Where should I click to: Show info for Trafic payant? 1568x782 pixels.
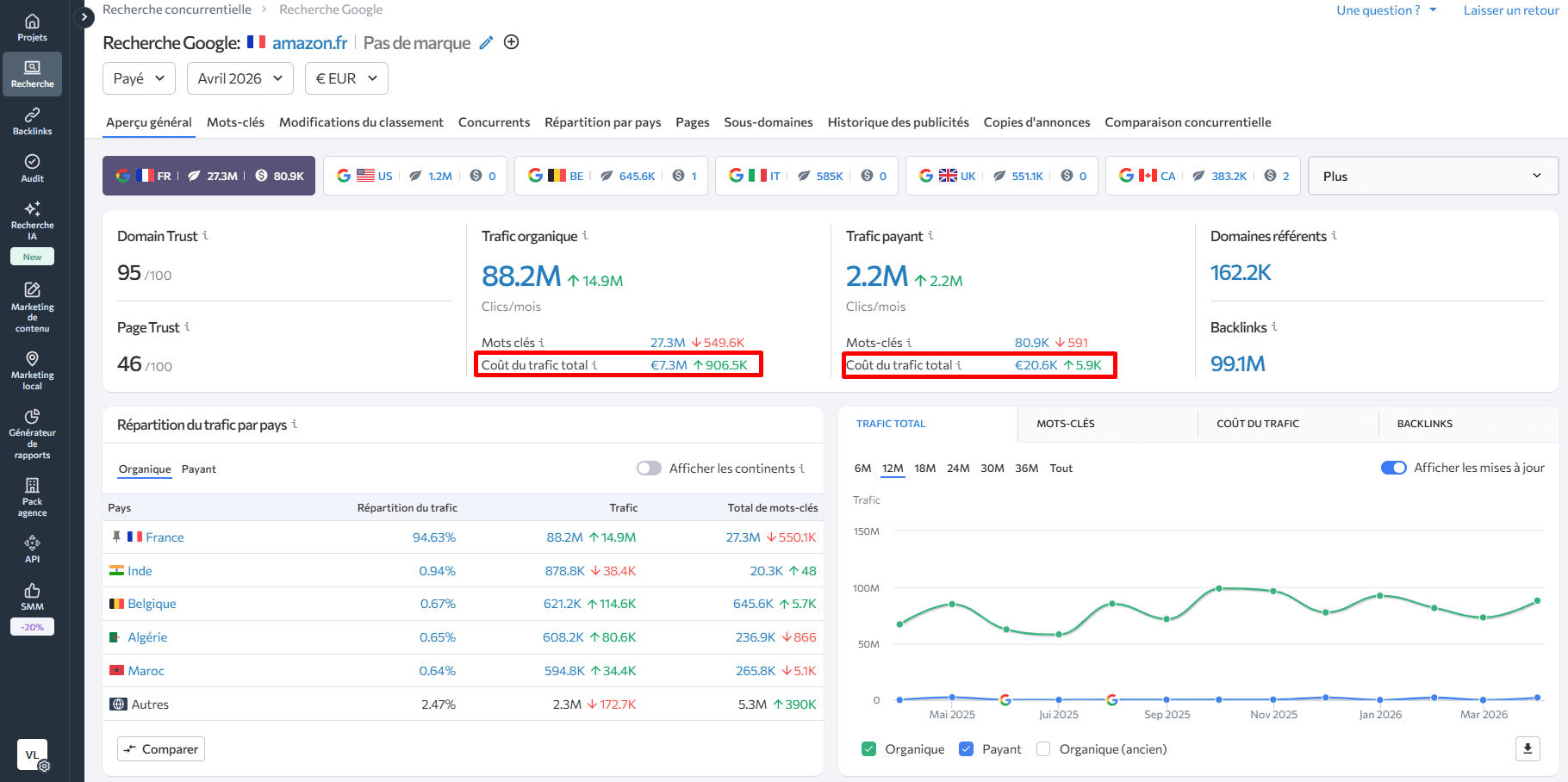pos(930,235)
